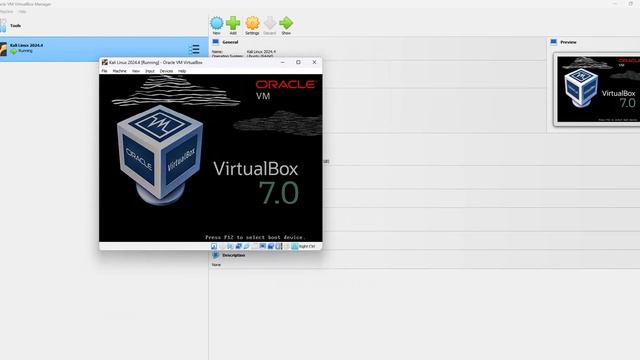Click the network status bar icon
This screenshot has height=360, width=640.
pos(238,247)
